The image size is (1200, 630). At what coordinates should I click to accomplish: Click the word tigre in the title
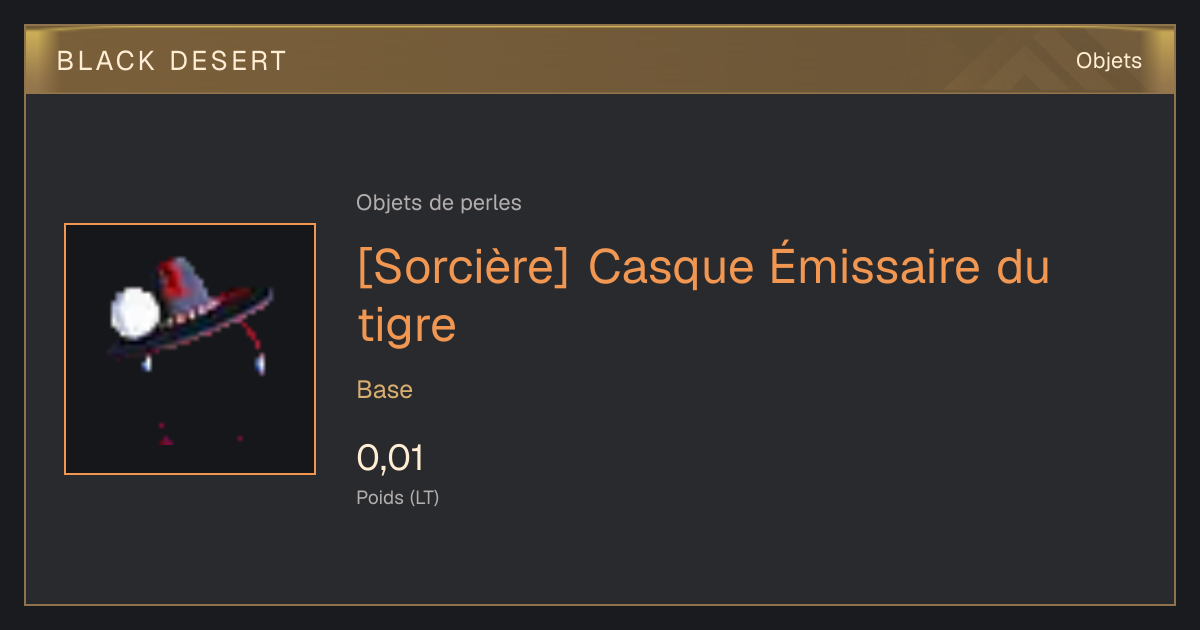point(407,325)
